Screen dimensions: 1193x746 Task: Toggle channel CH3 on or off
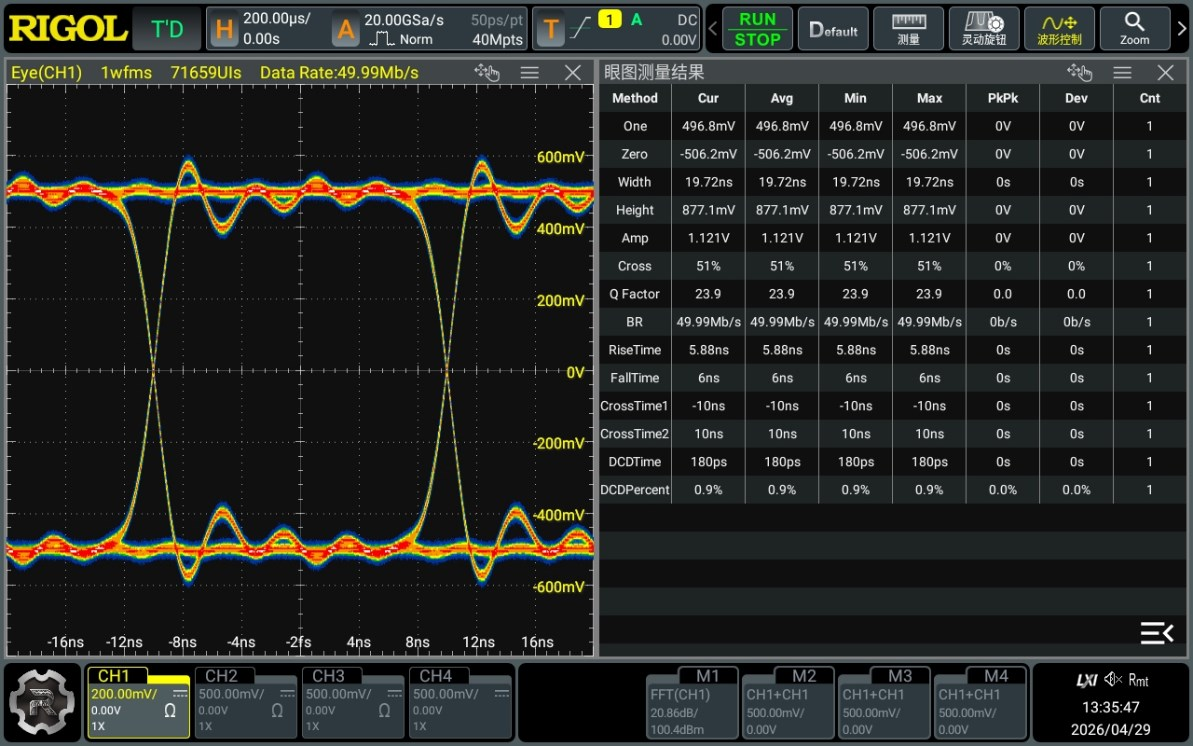coord(352,703)
